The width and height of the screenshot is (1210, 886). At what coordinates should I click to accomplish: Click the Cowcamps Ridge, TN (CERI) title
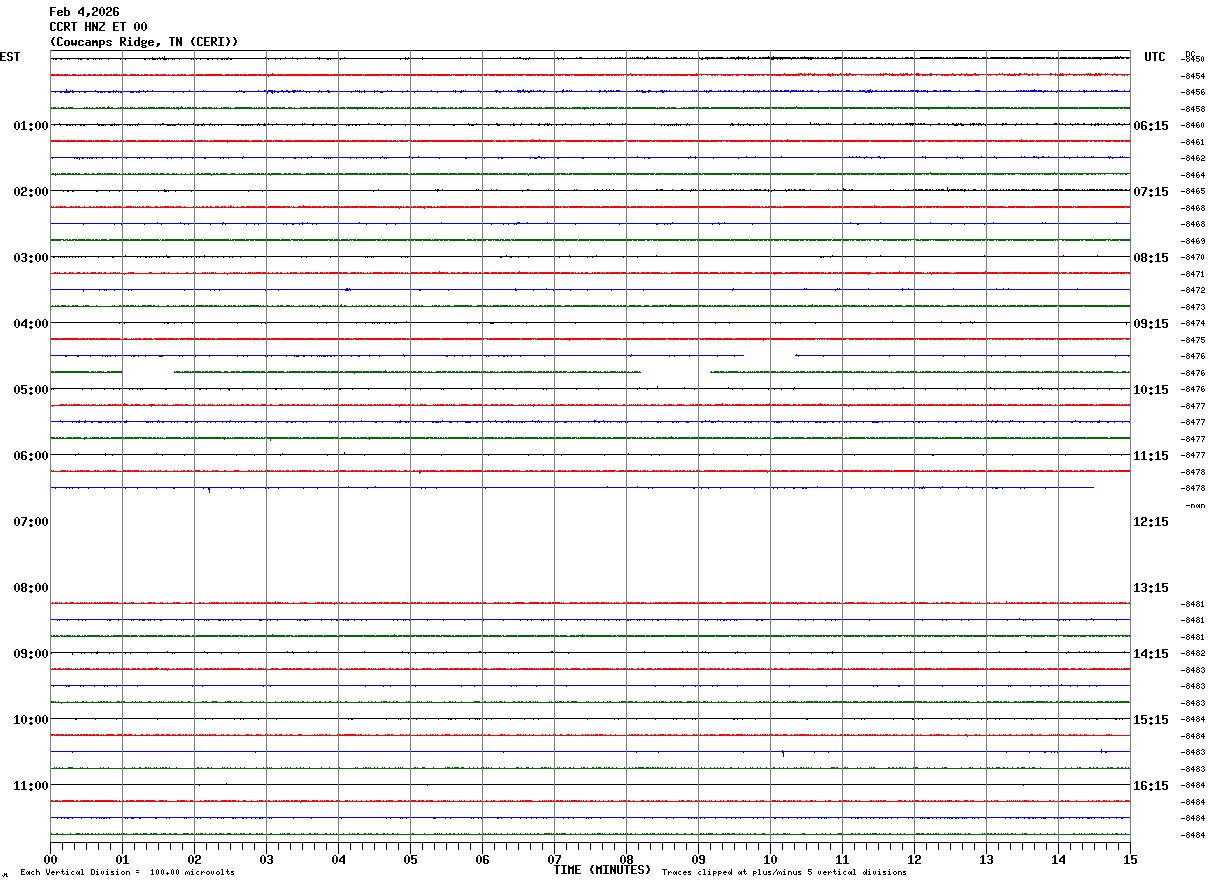click(144, 42)
